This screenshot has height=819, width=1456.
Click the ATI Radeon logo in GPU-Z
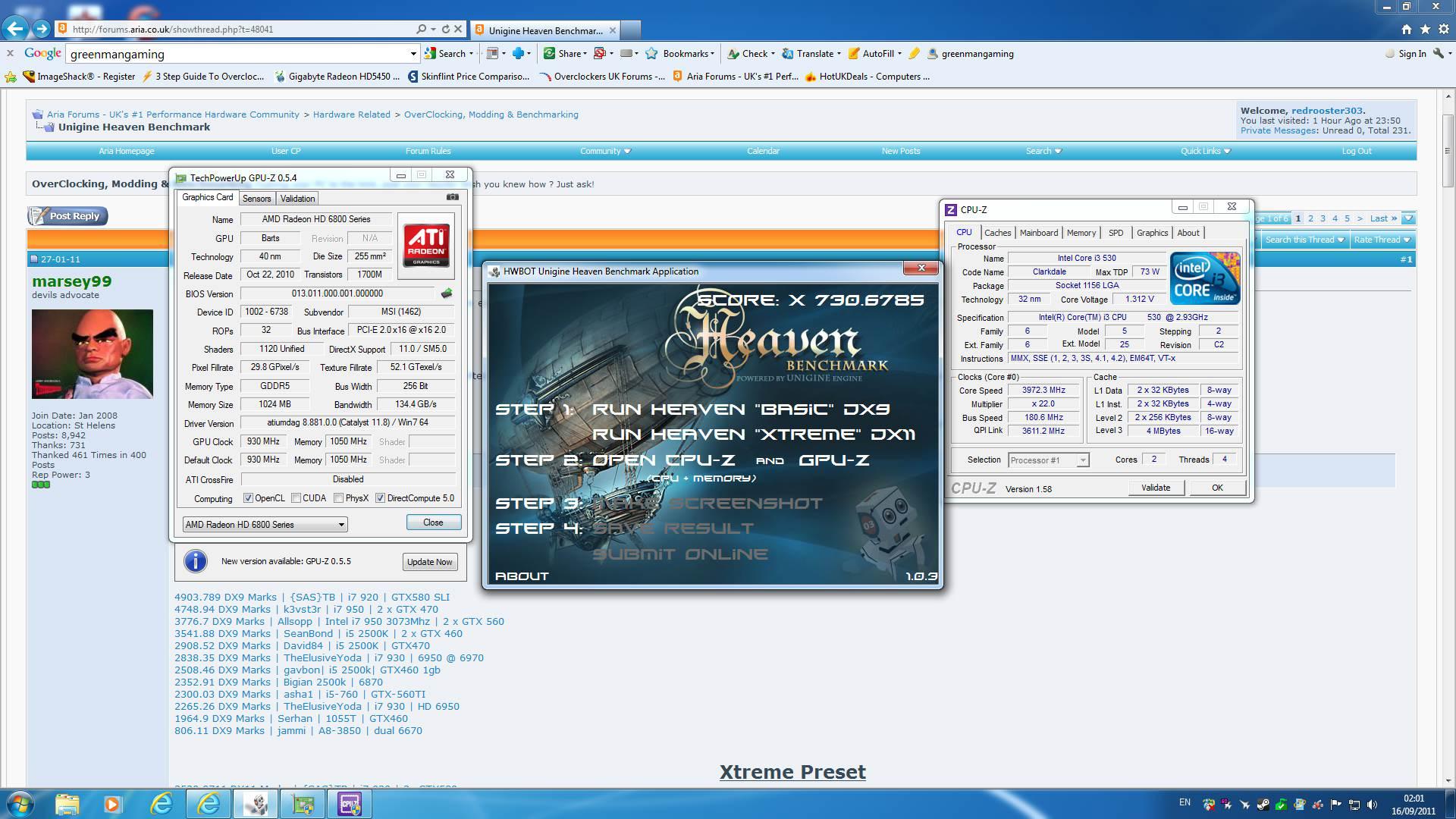[426, 245]
